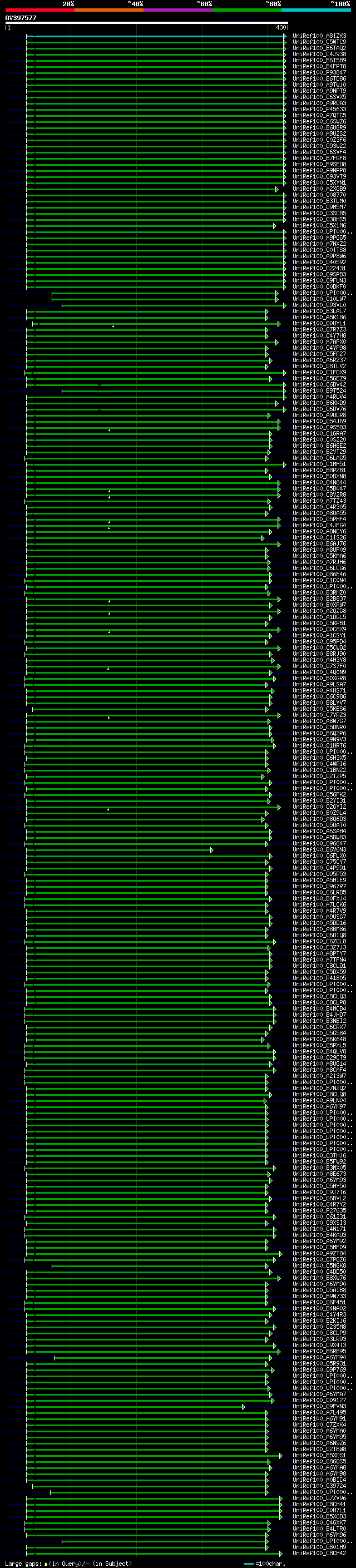Select hit label UniRef100_Q9M5M7
Image resolution: width=356 pixels, height=1568 pixels.
pyautogui.click(x=319, y=207)
